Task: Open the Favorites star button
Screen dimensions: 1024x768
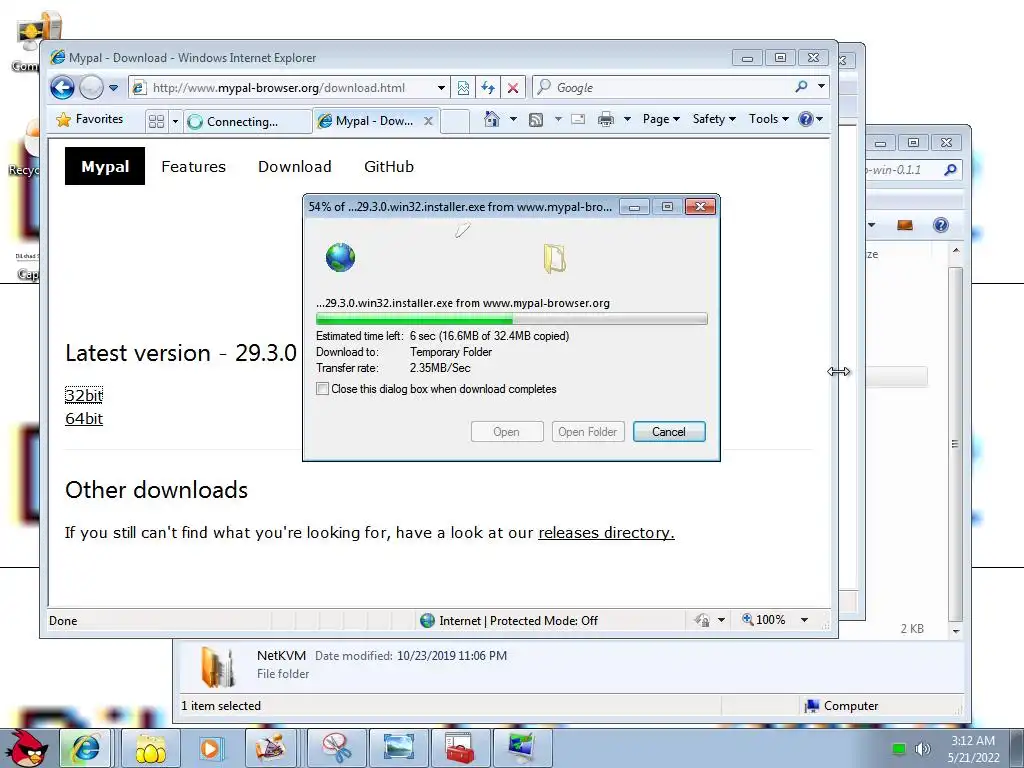Action: pos(89,119)
